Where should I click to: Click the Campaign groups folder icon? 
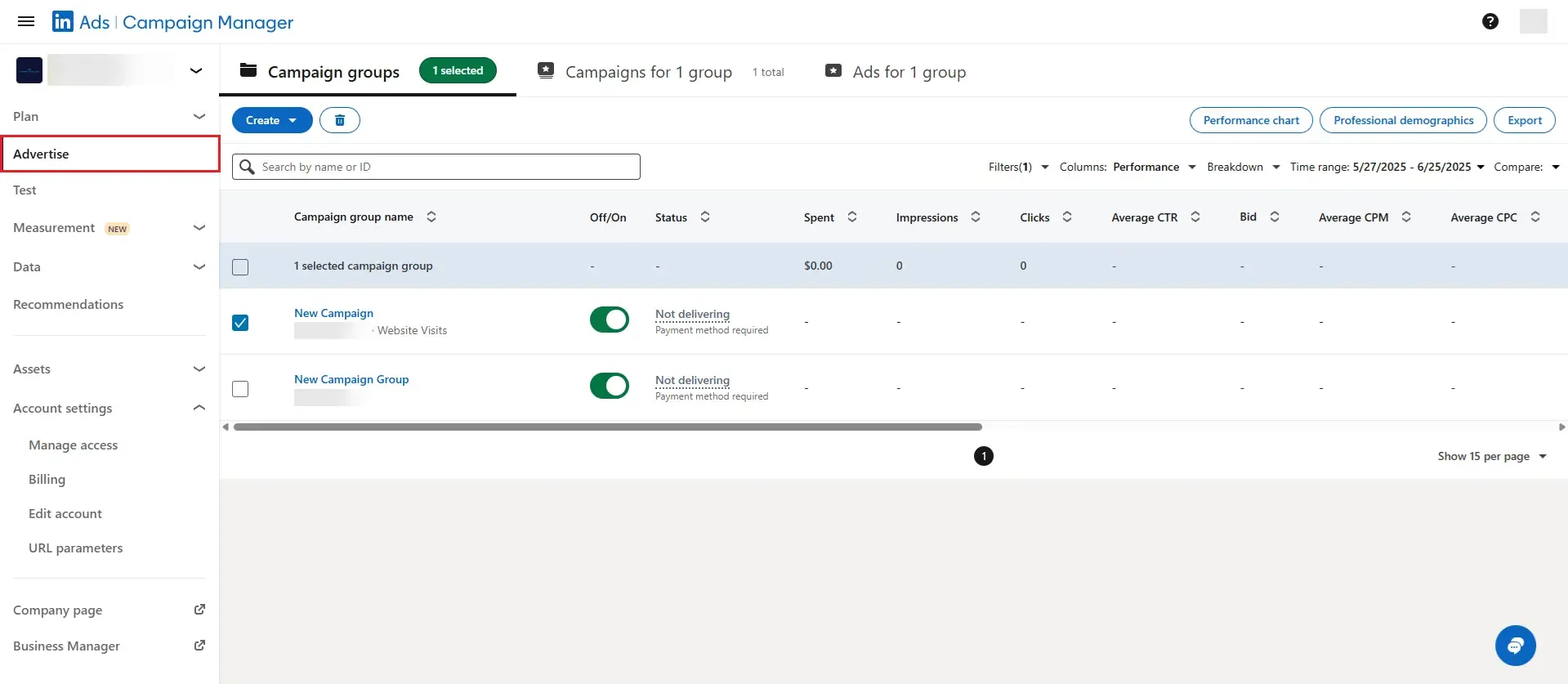pyautogui.click(x=248, y=70)
